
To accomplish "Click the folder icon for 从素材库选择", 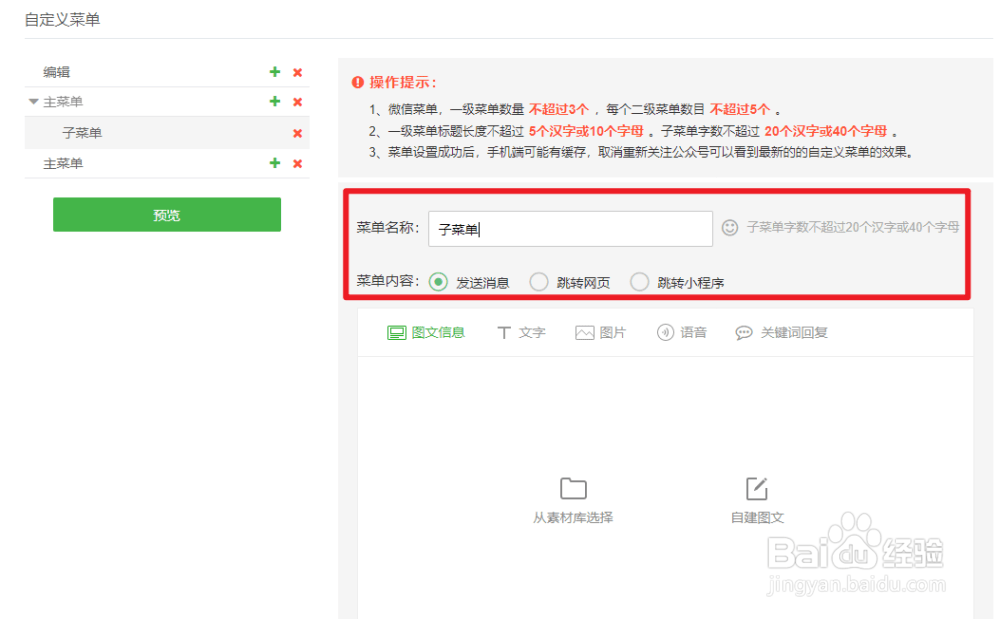I will (x=573, y=487).
